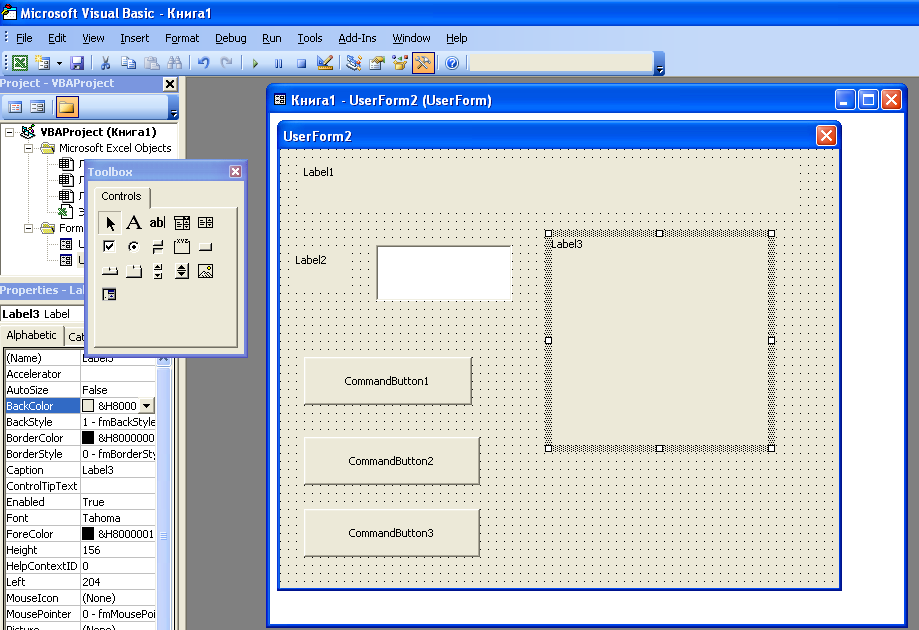Select the ComboBox tool in the Toolbox
This screenshot has width=919, height=630.
pyautogui.click(x=182, y=223)
